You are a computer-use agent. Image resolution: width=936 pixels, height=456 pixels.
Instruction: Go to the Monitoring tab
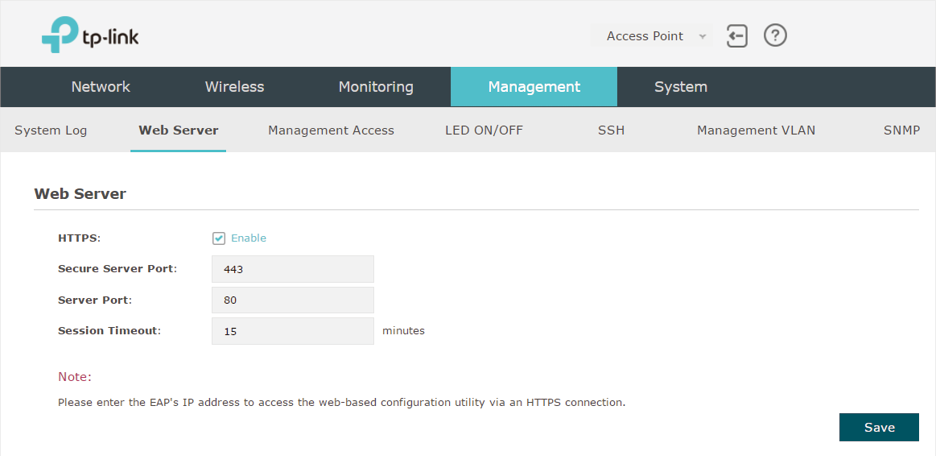pyautogui.click(x=376, y=87)
